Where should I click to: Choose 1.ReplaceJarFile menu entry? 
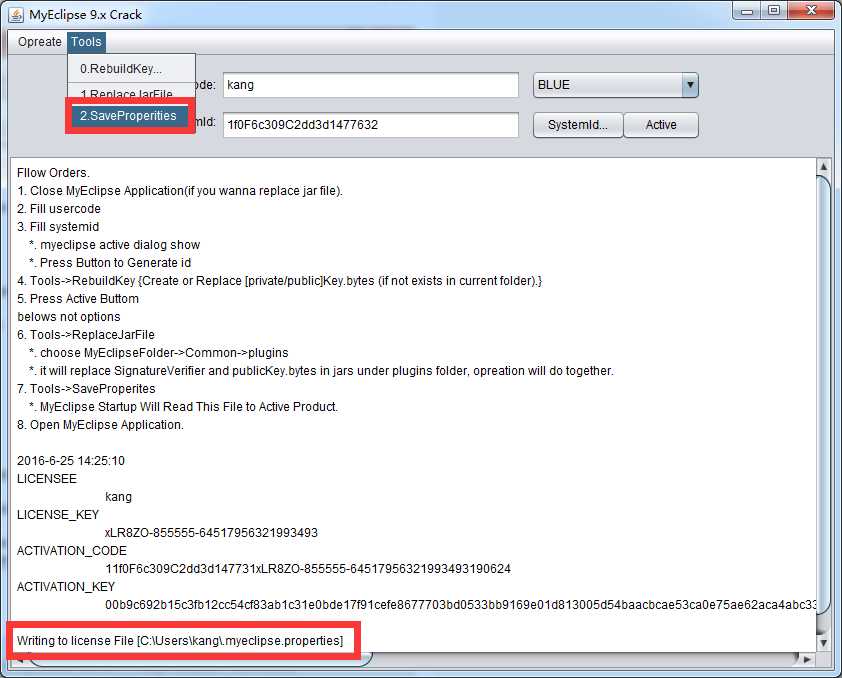pos(131,92)
